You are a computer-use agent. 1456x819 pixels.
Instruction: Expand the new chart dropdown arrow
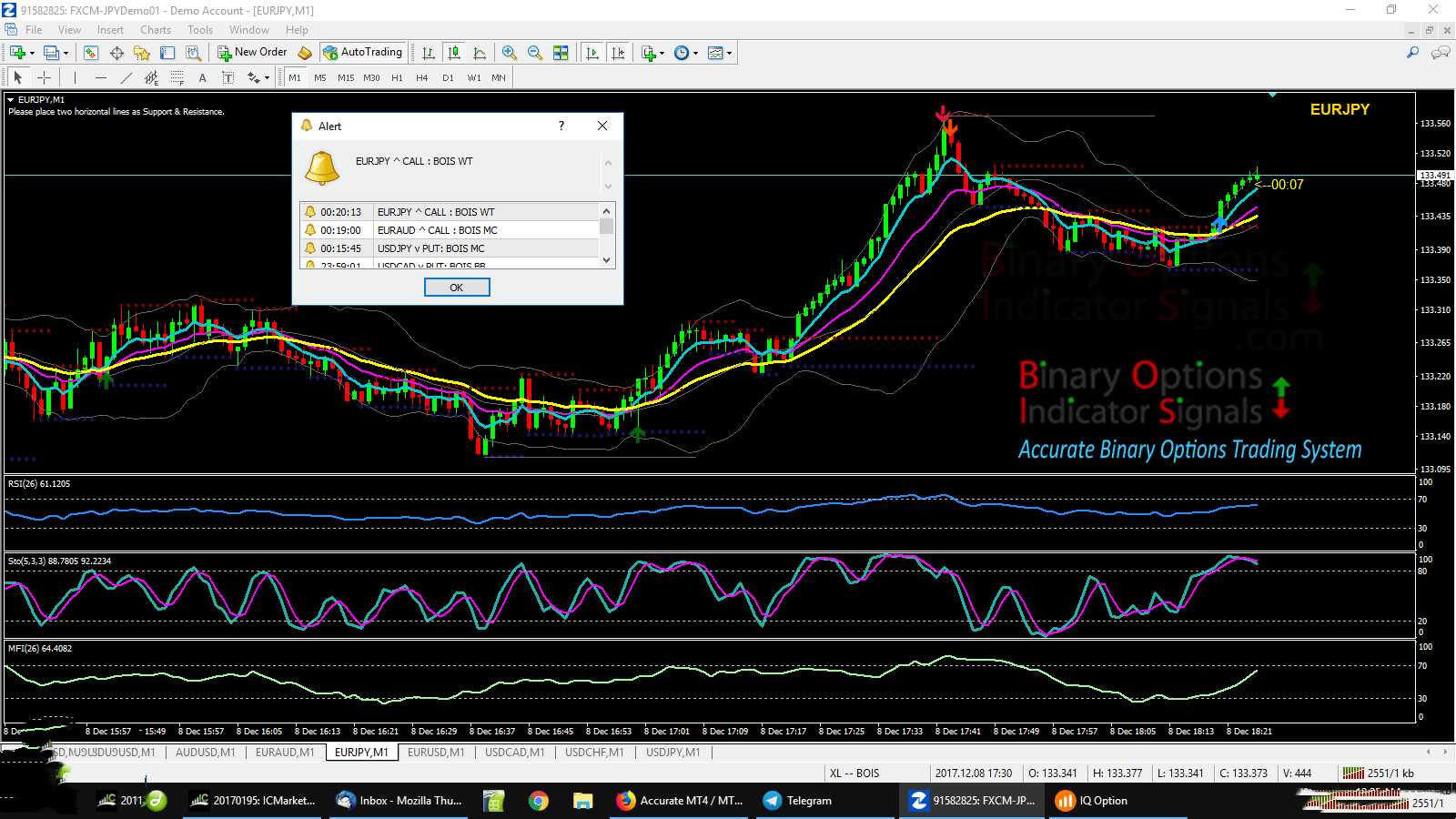(33, 53)
